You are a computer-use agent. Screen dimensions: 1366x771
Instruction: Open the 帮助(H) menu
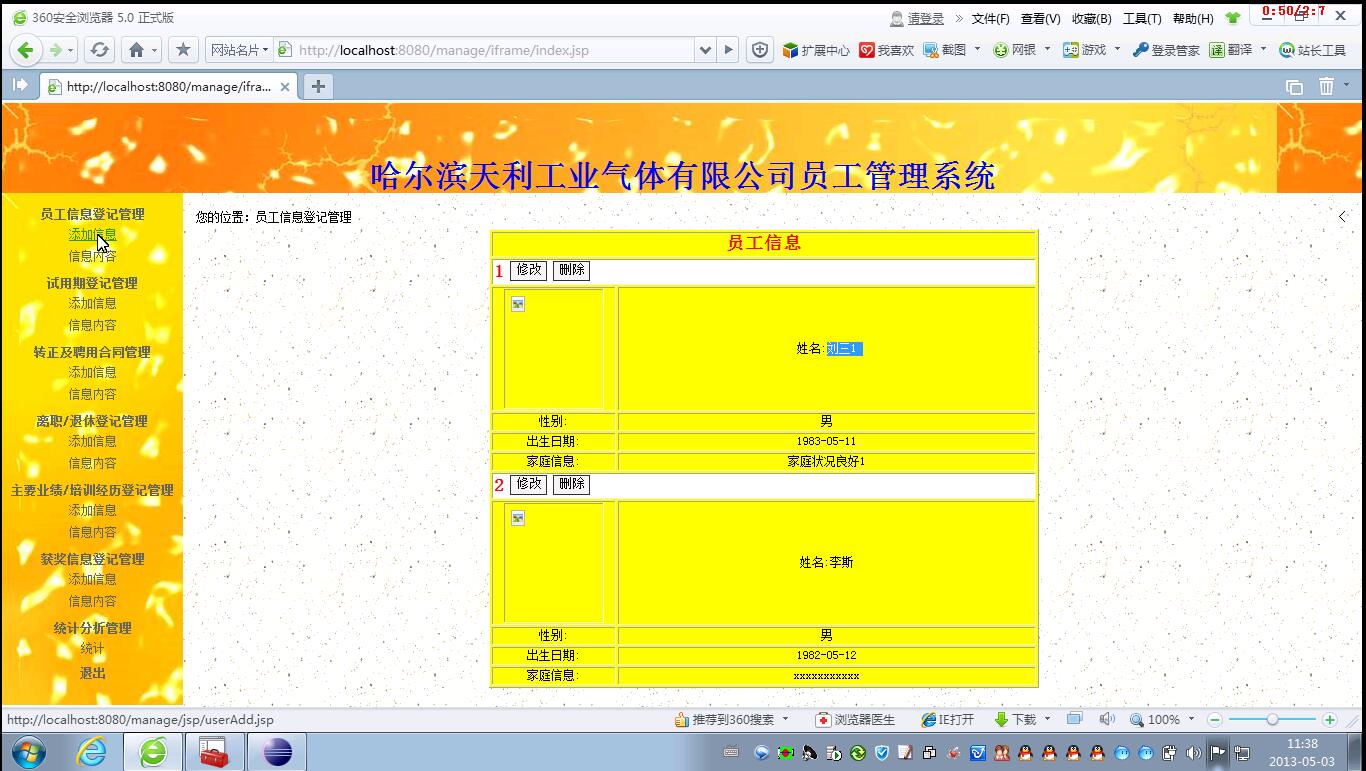click(x=1193, y=19)
